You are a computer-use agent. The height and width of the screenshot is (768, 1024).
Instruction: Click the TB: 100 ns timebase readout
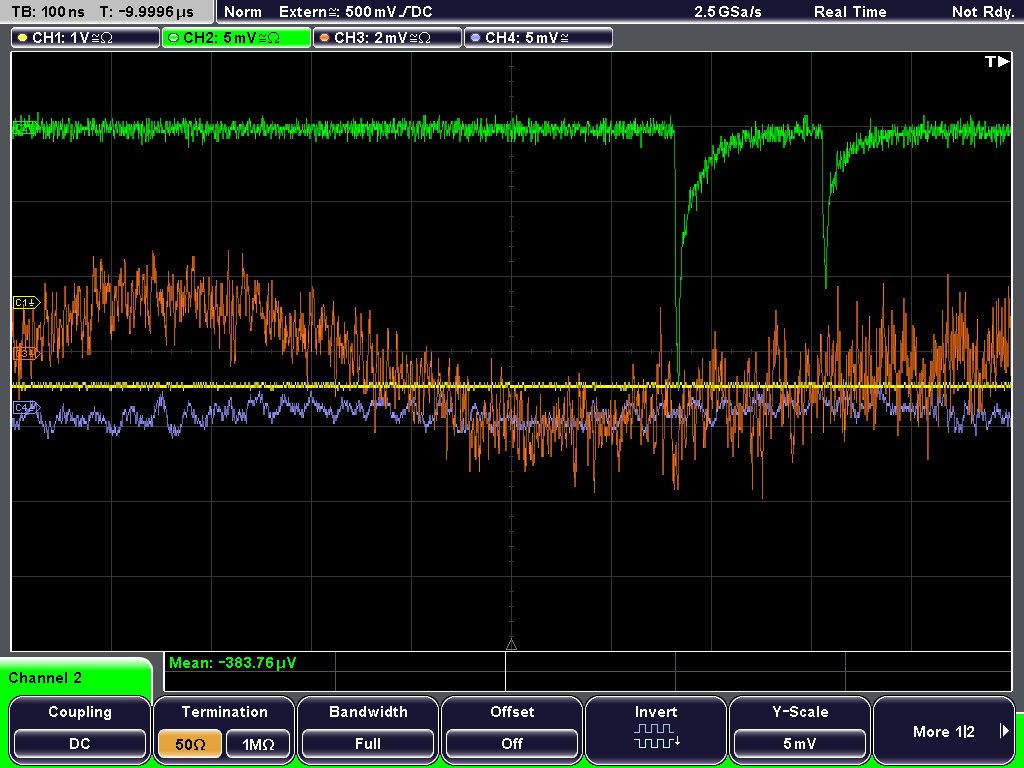click(x=48, y=12)
